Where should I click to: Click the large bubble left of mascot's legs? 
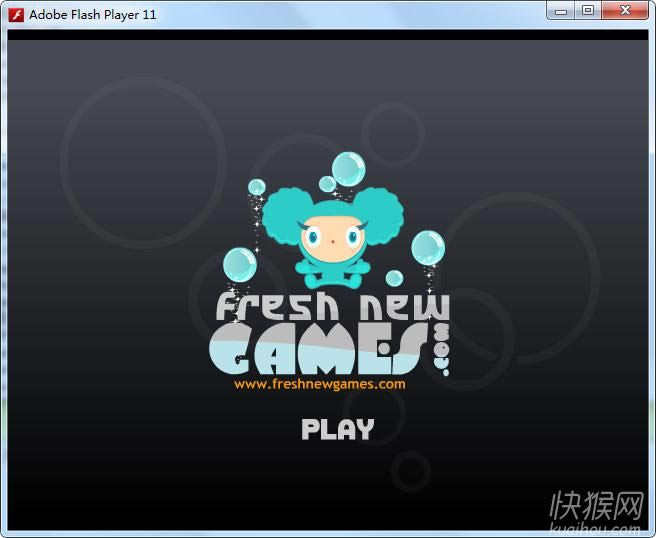click(x=240, y=264)
